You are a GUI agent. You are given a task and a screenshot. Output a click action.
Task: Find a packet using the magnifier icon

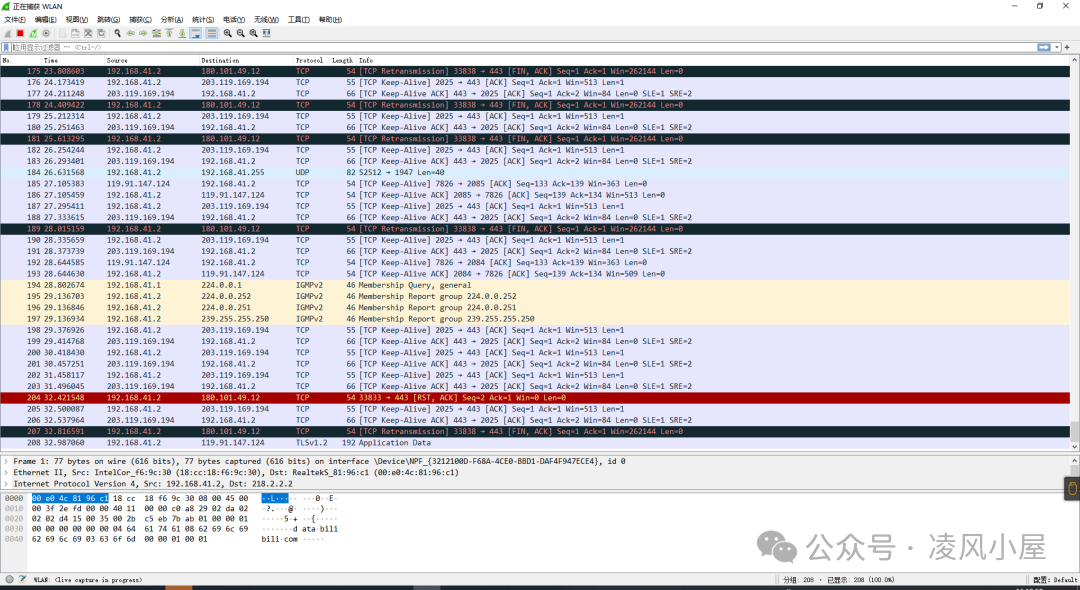point(117,33)
